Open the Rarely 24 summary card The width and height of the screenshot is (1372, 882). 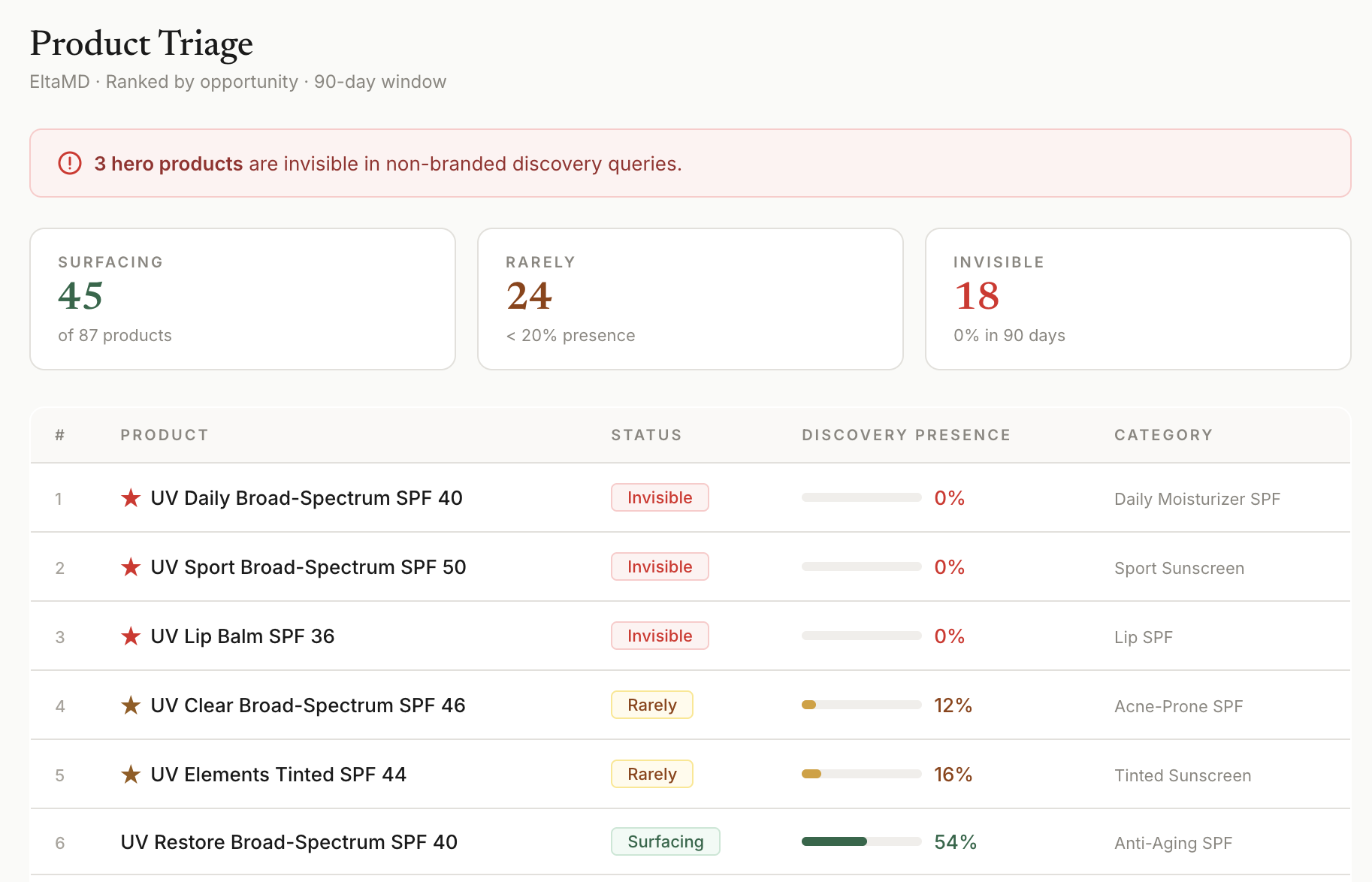[x=691, y=299]
